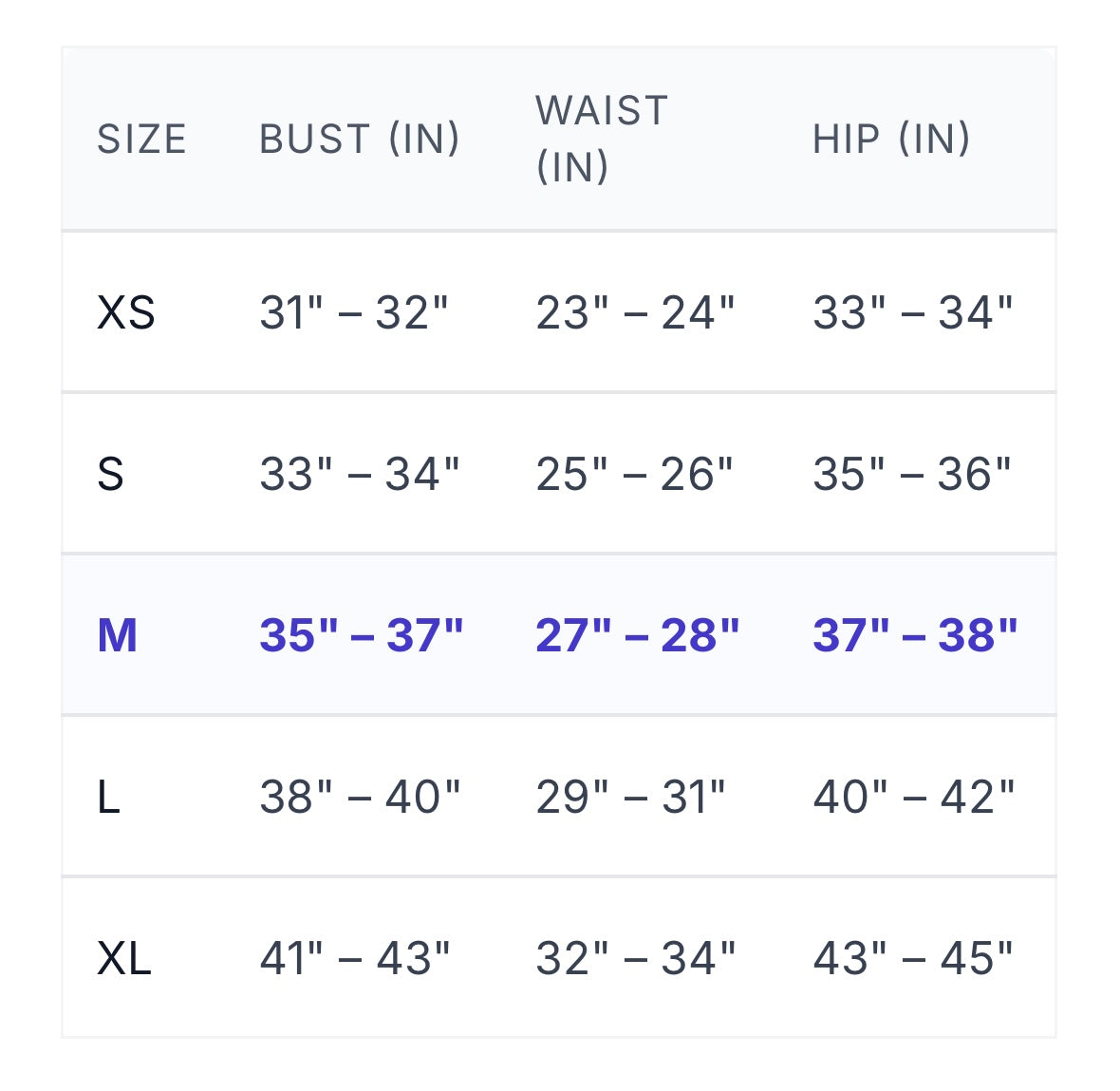The height and width of the screenshot is (1091, 1120).
Task: Click the BUST (IN) column header
Action: pyautogui.click(x=360, y=139)
